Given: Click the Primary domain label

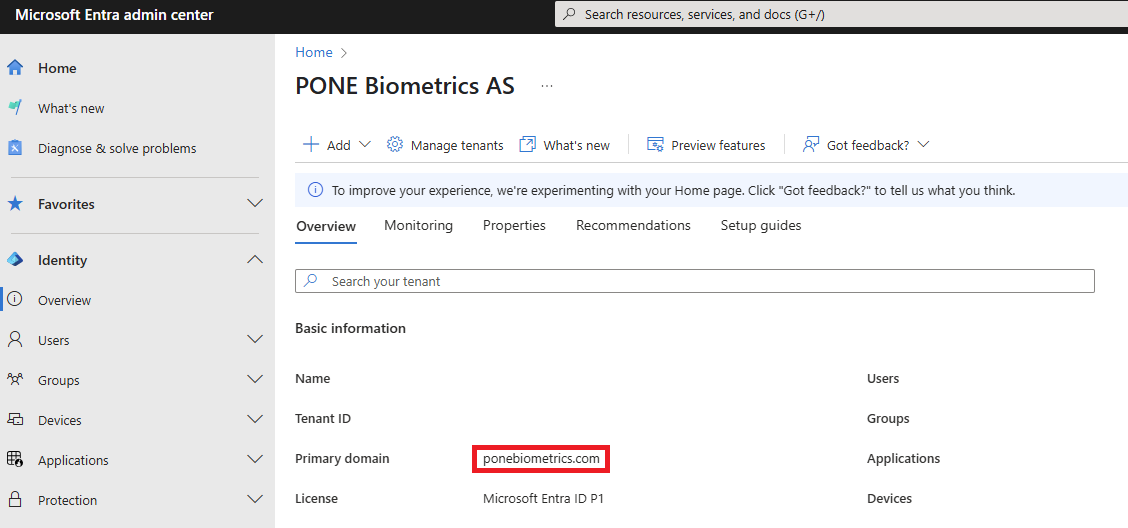Looking at the screenshot, I should point(342,458).
